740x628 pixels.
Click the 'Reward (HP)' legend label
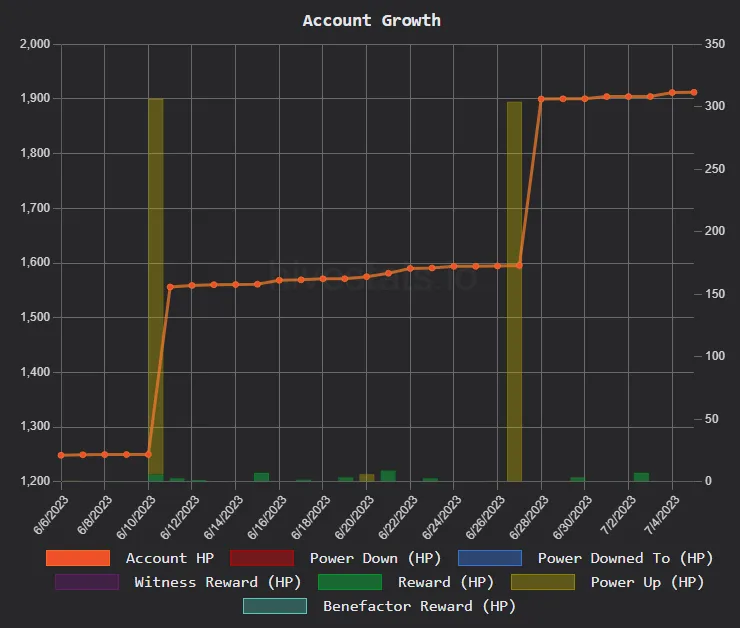[x=446, y=582]
